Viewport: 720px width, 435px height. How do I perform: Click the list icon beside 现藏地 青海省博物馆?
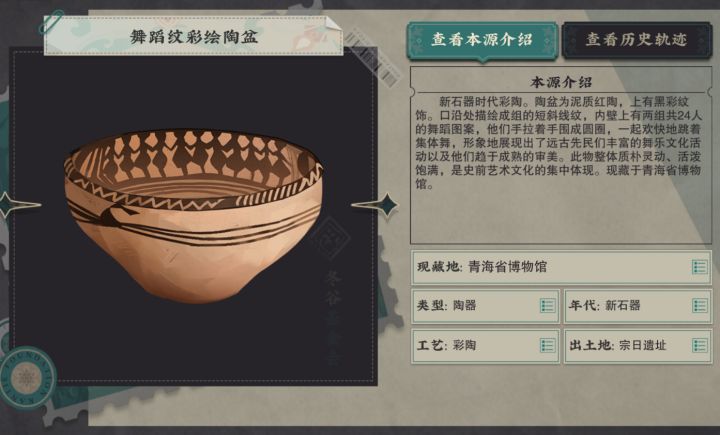coord(699,267)
